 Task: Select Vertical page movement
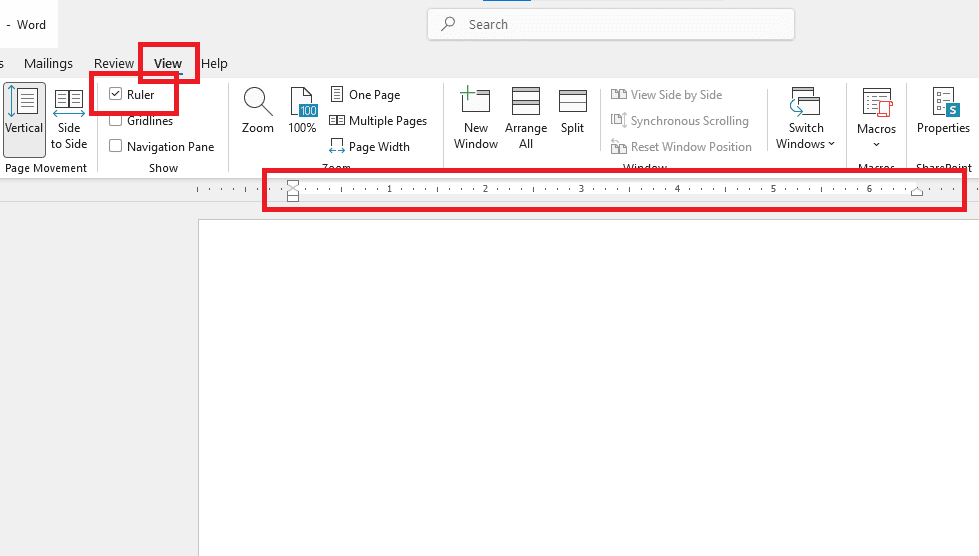24,119
